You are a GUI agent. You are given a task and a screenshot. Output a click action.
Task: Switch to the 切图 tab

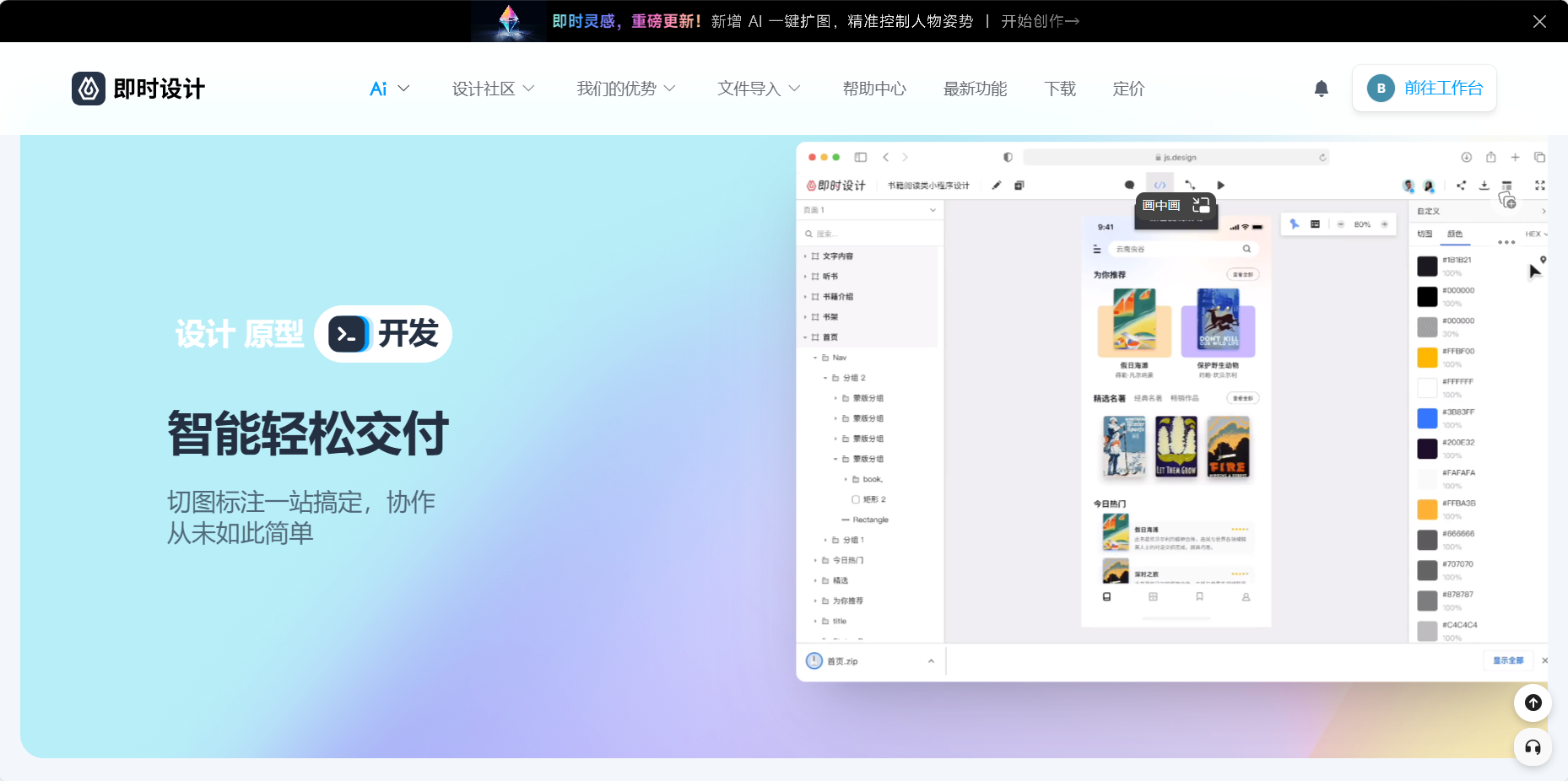pyautogui.click(x=1425, y=234)
